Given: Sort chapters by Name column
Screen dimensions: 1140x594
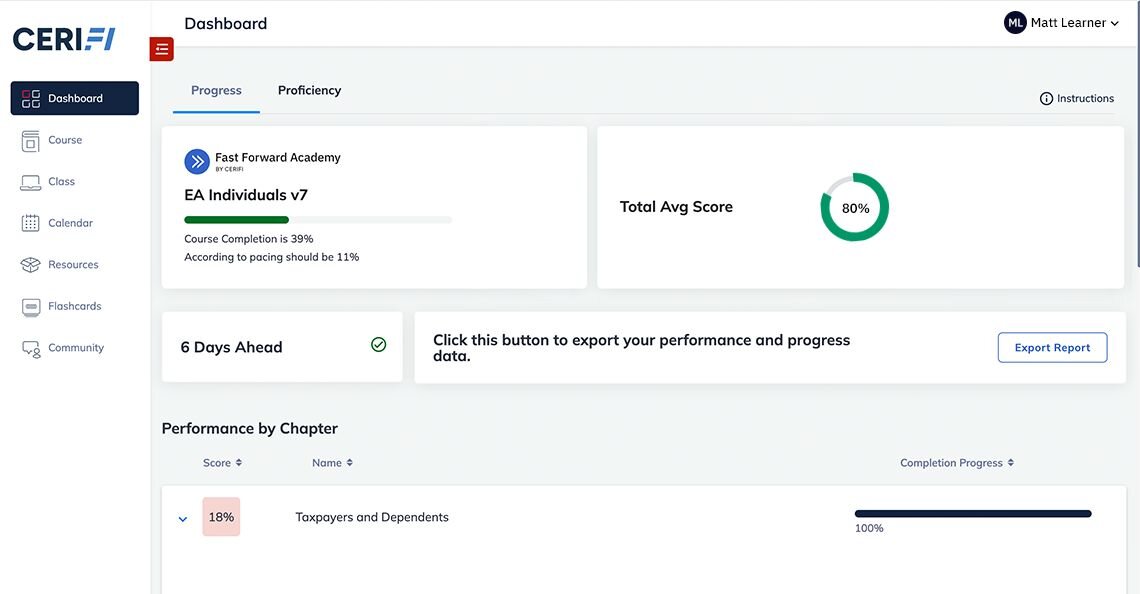Looking at the screenshot, I should tap(332, 463).
